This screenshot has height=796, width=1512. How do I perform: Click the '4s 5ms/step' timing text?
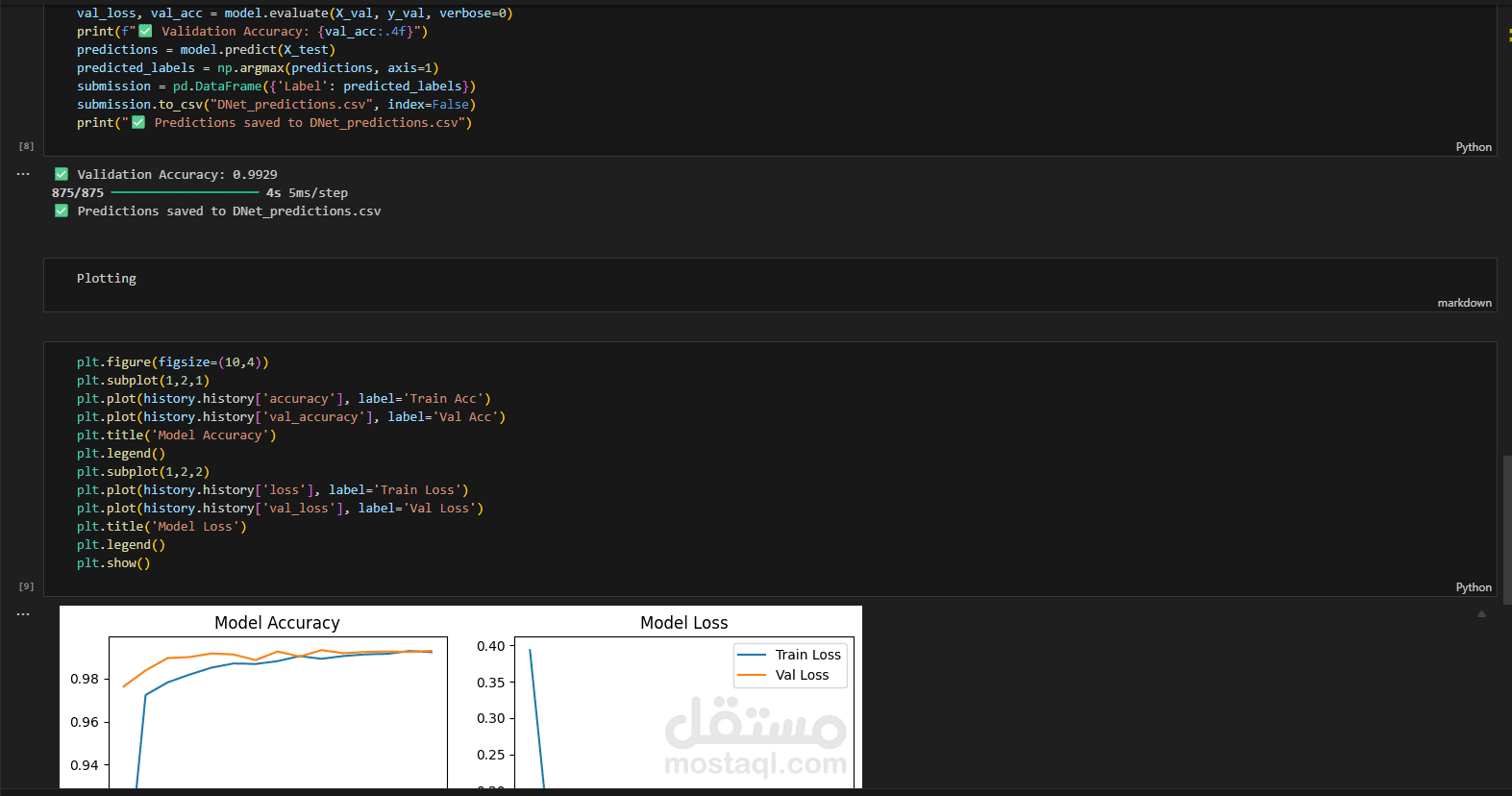[x=307, y=192]
